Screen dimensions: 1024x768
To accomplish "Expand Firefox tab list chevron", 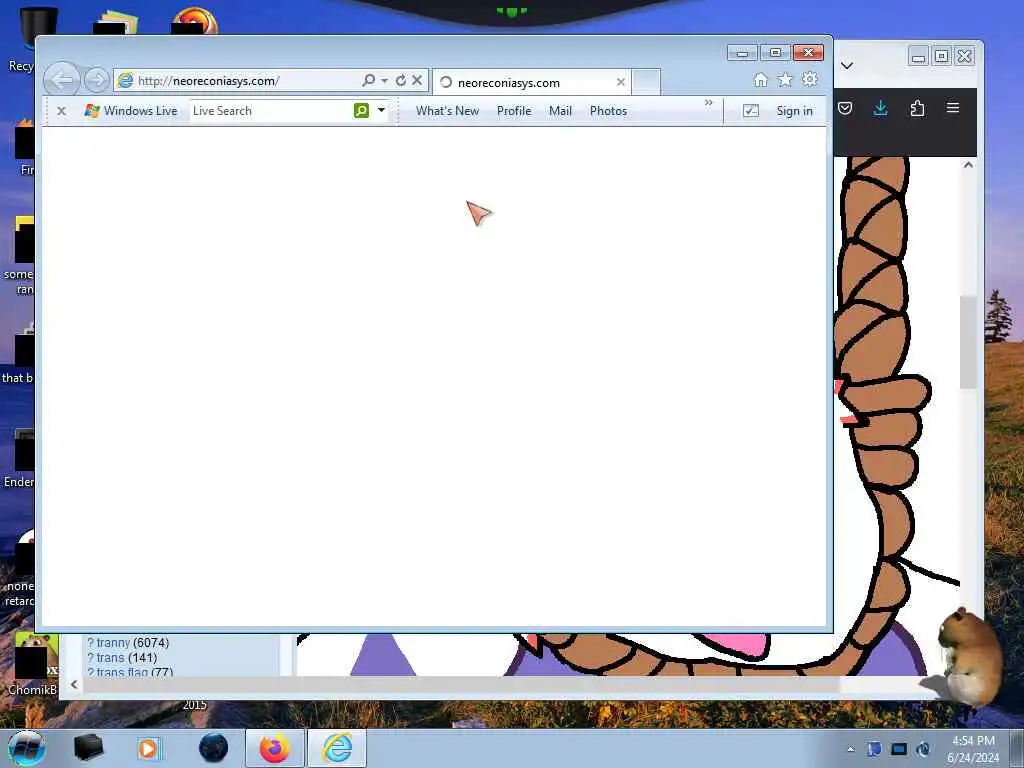I will [847, 65].
